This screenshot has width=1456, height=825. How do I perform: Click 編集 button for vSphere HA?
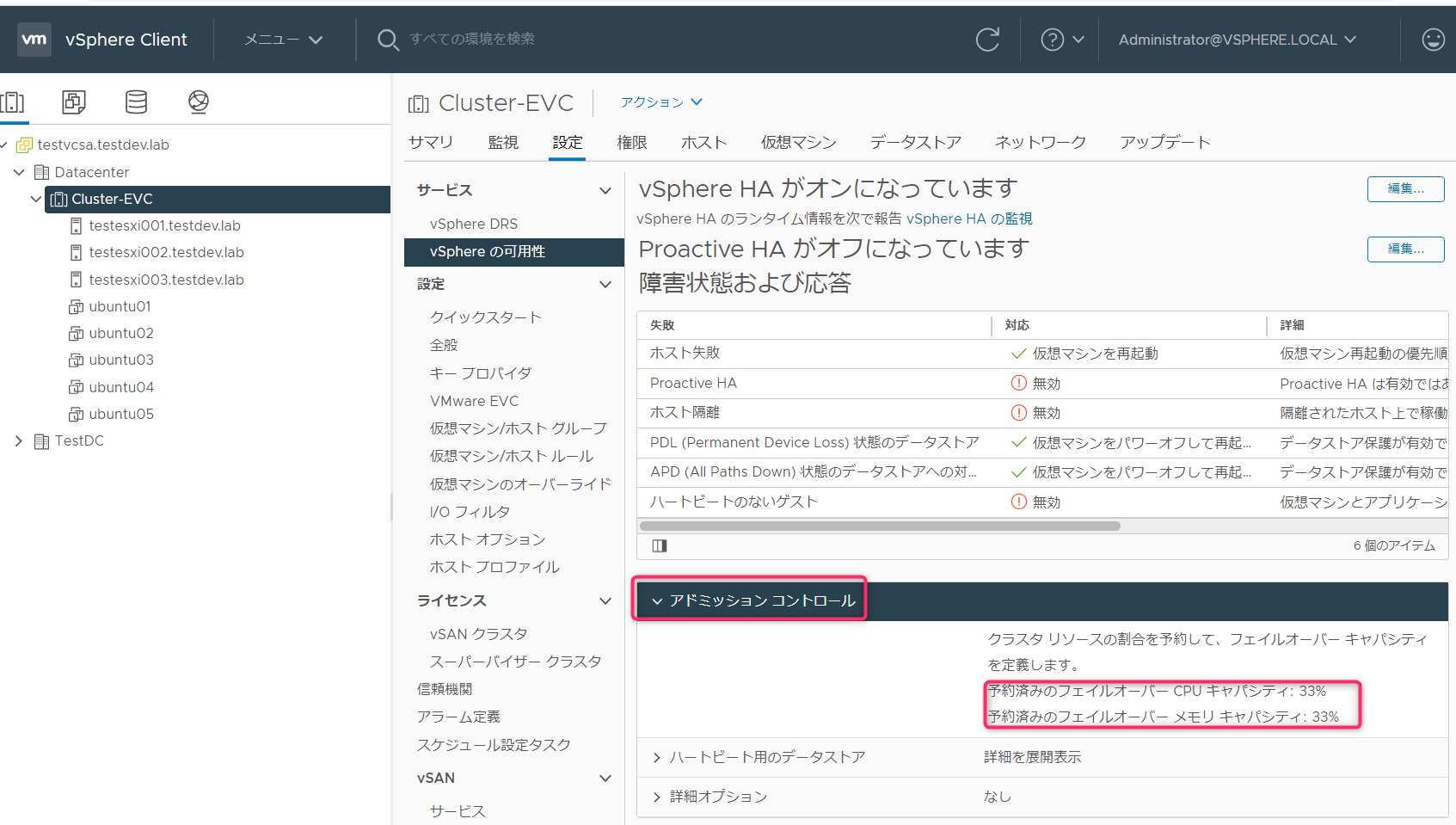click(x=1405, y=188)
